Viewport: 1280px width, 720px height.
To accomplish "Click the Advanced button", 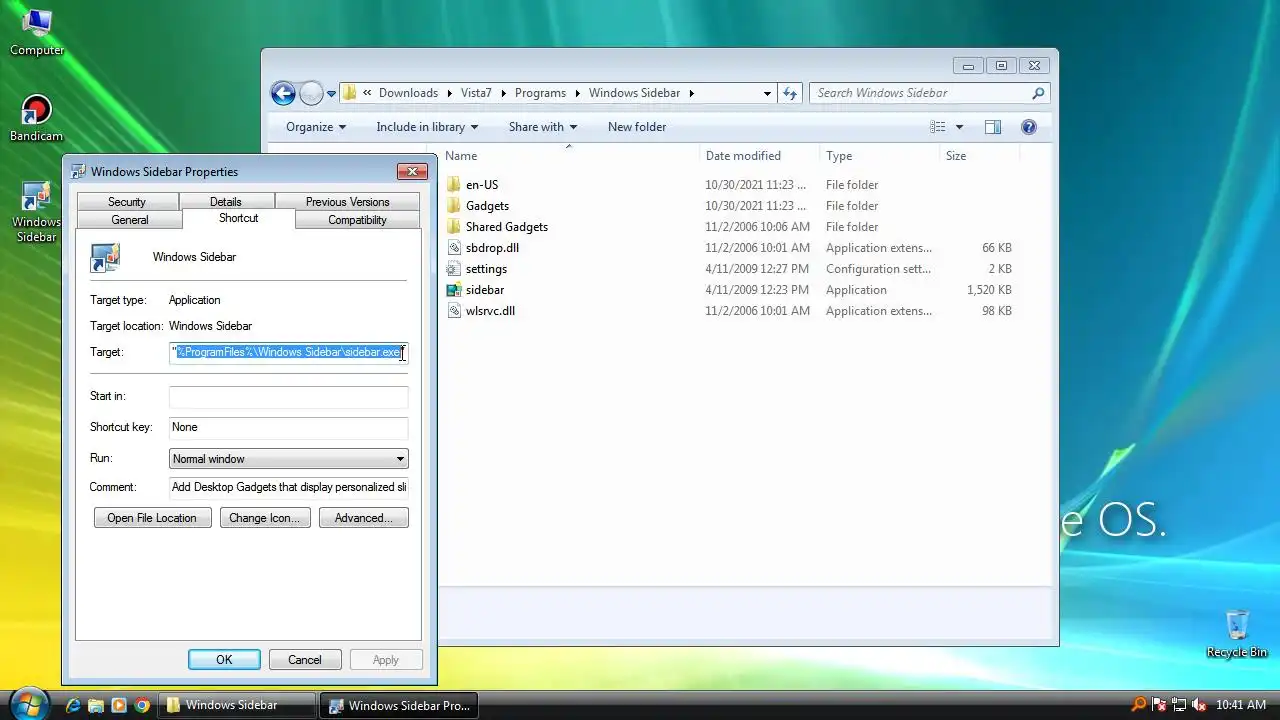I will click(363, 518).
